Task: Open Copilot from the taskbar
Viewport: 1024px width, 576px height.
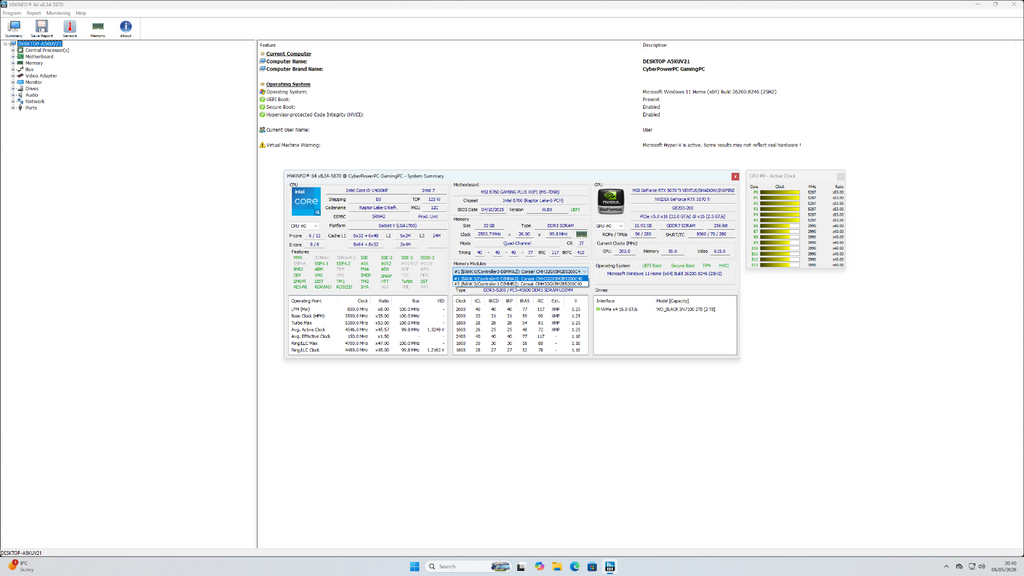Action: [539, 566]
